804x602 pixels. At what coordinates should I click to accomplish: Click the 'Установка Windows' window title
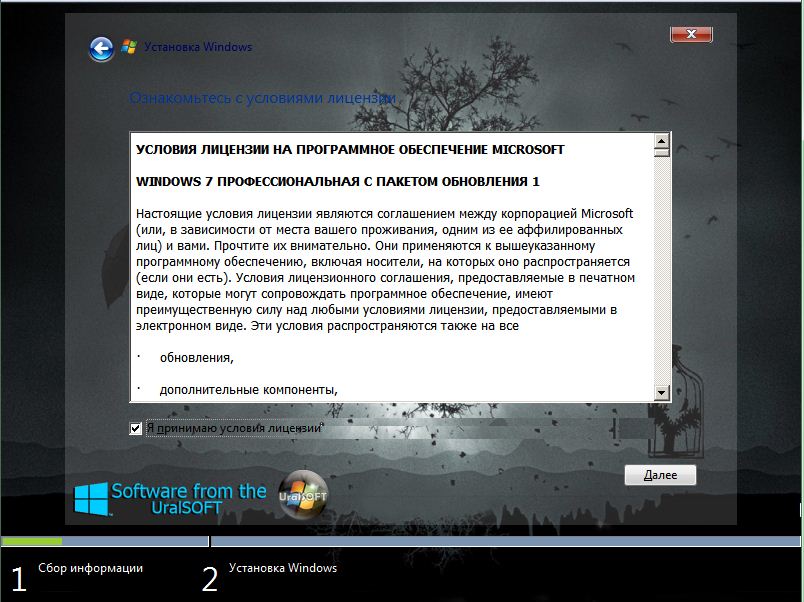[198, 47]
